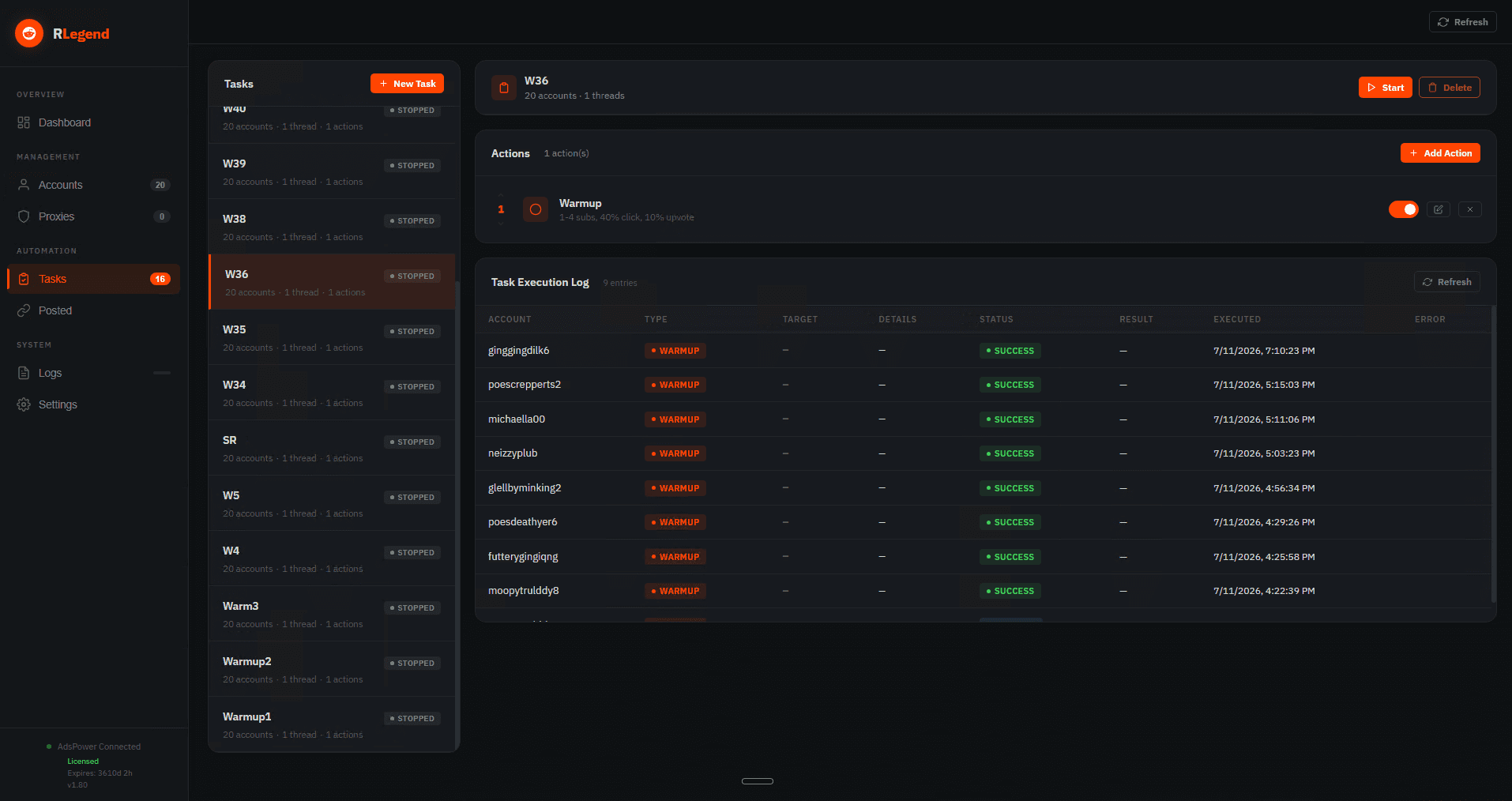This screenshot has width=1512, height=801.
Task: Toggle the Warmup action switch
Action: [1404, 209]
